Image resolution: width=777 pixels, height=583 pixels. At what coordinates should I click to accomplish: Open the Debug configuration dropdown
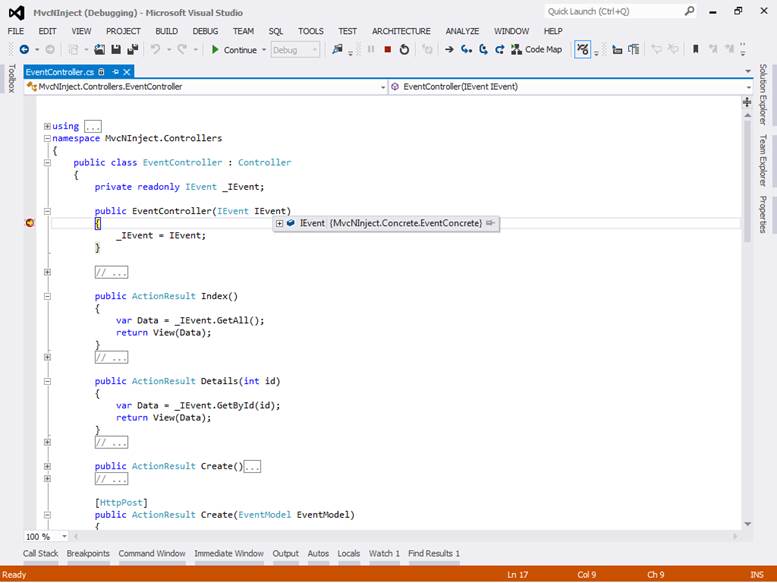(x=295, y=50)
